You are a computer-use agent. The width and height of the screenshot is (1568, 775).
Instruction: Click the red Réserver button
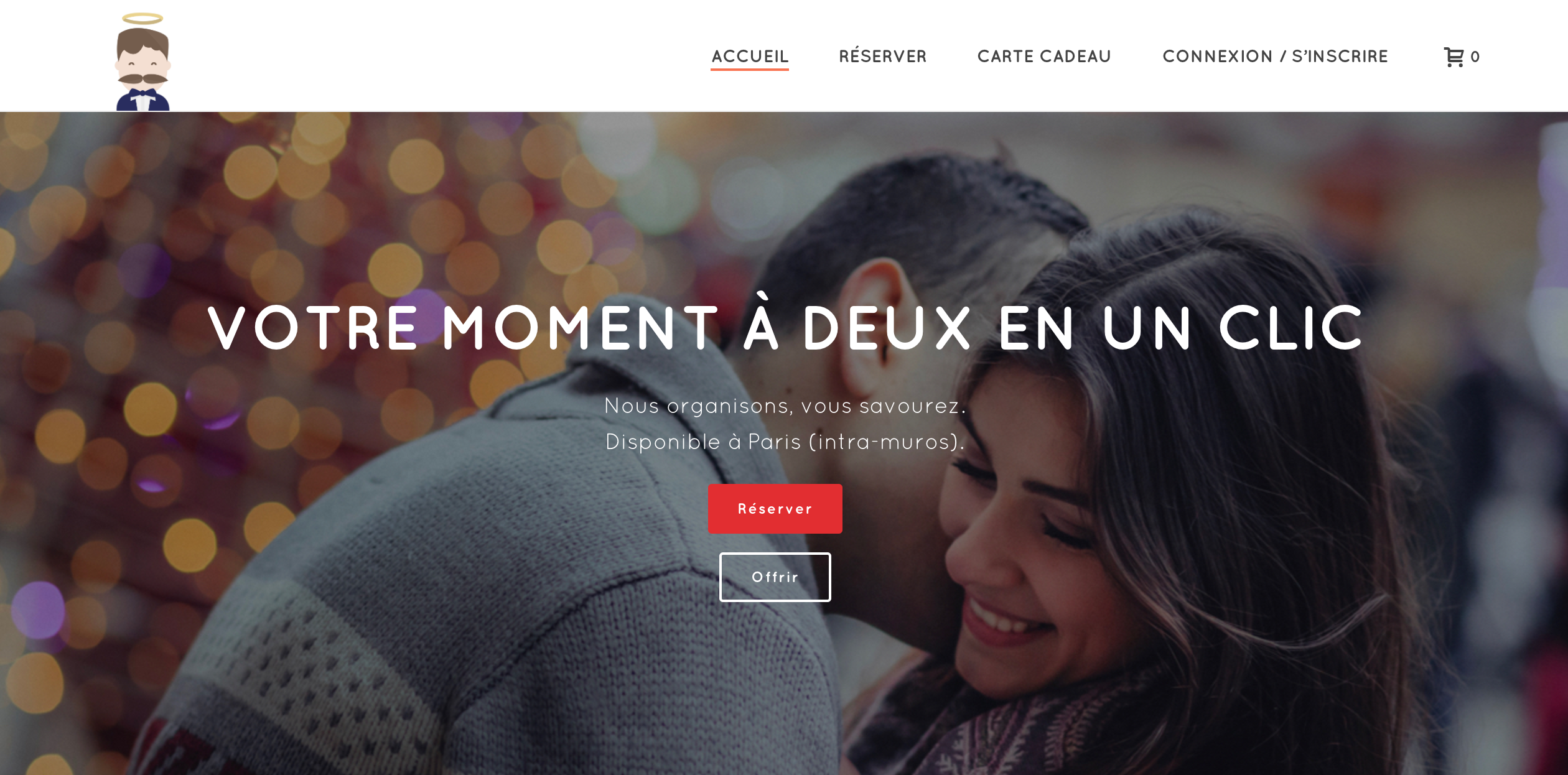[775, 509]
